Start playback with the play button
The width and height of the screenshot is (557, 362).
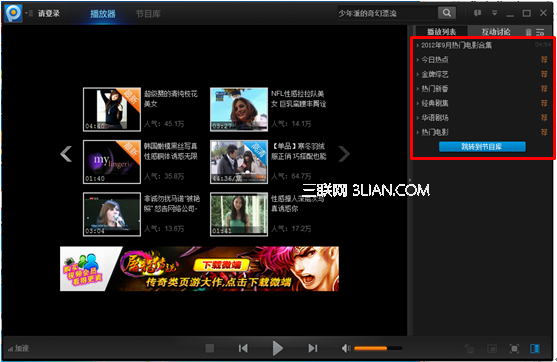(x=277, y=348)
